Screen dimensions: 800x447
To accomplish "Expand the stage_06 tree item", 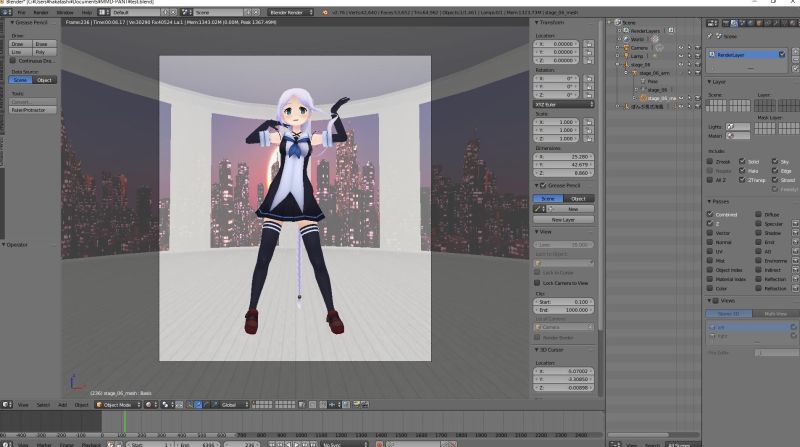I will pyautogui.click(x=618, y=65).
